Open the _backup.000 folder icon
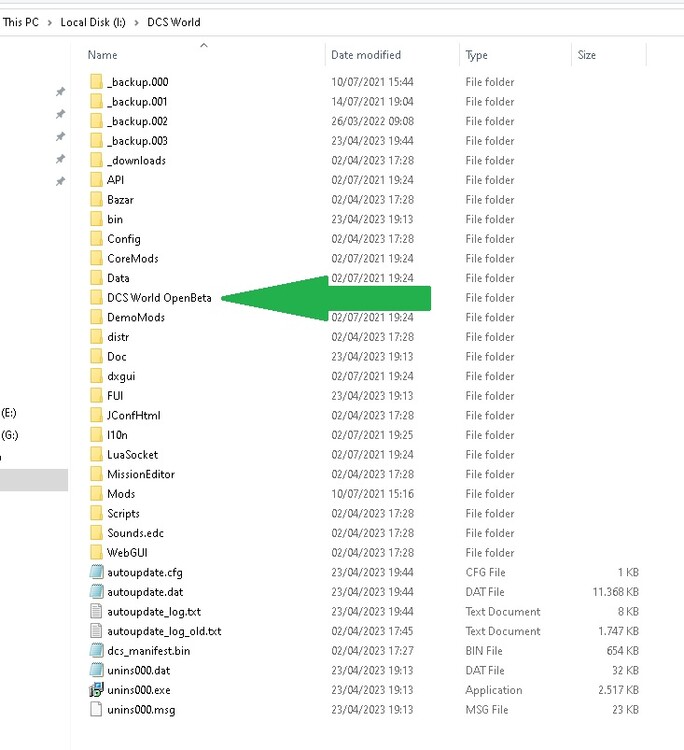Screen dimensions: 684x750 pos(96,82)
